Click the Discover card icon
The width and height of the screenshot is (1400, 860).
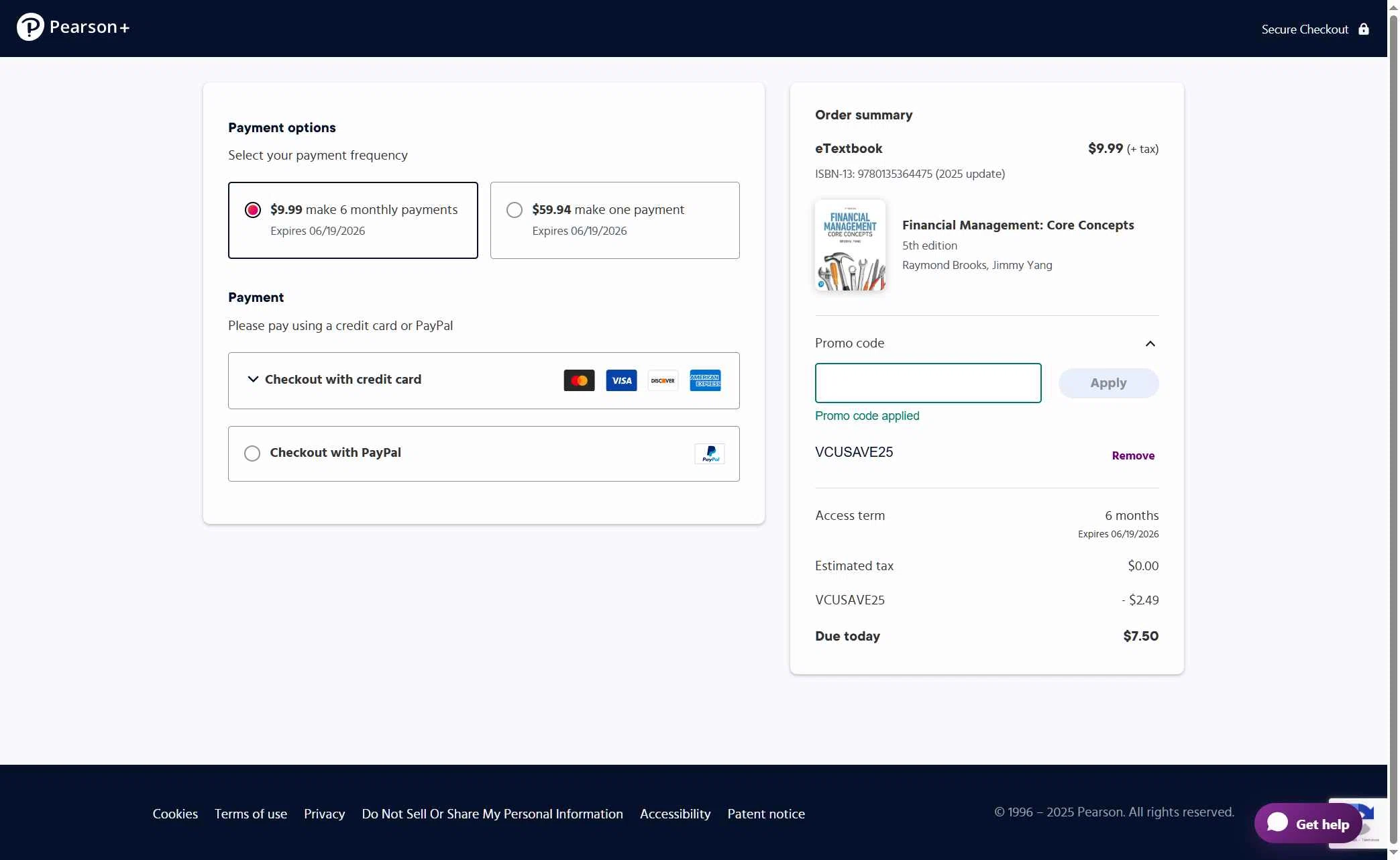pyautogui.click(x=663, y=380)
